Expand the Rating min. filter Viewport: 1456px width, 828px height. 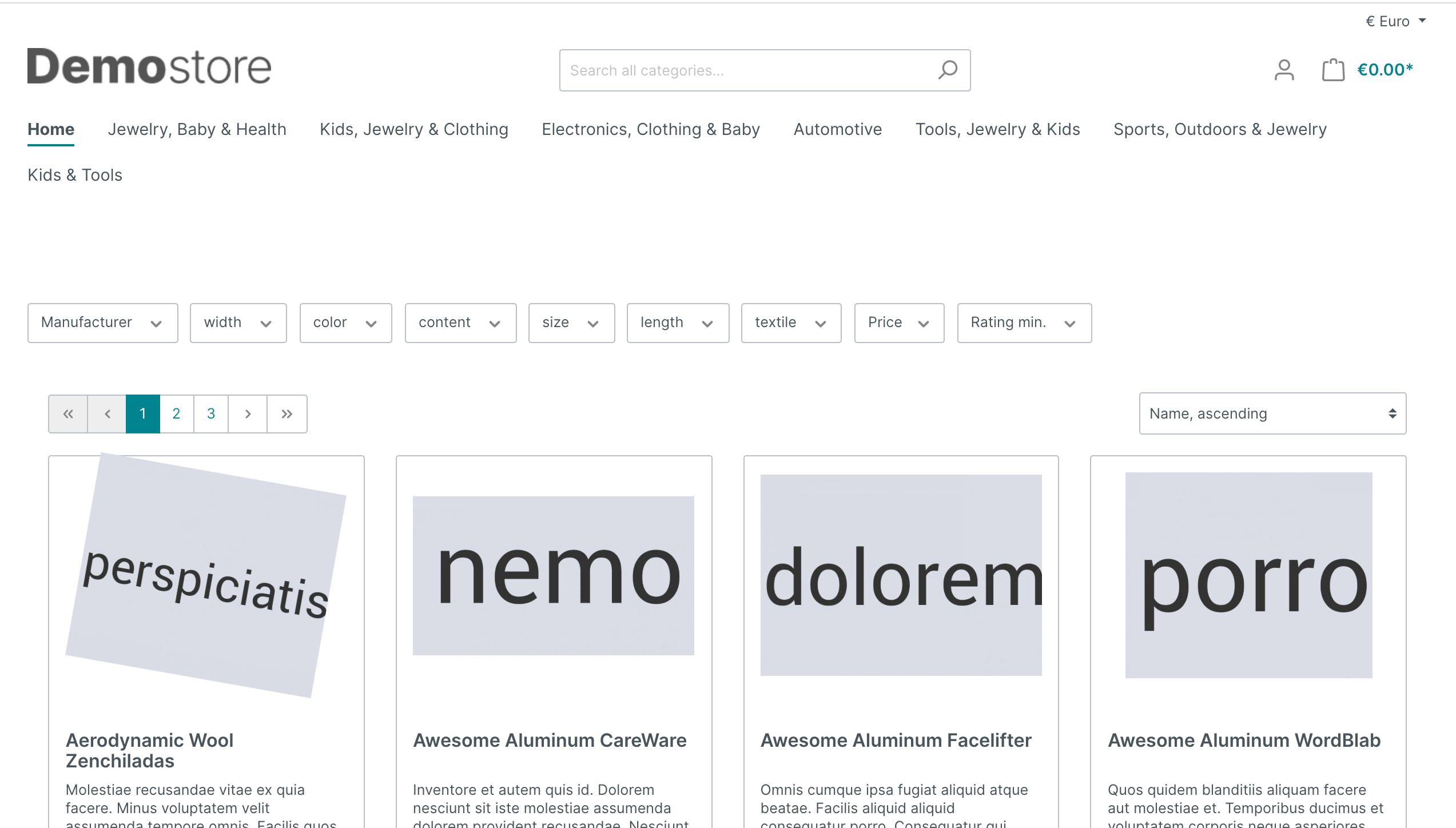click(x=1024, y=323)
